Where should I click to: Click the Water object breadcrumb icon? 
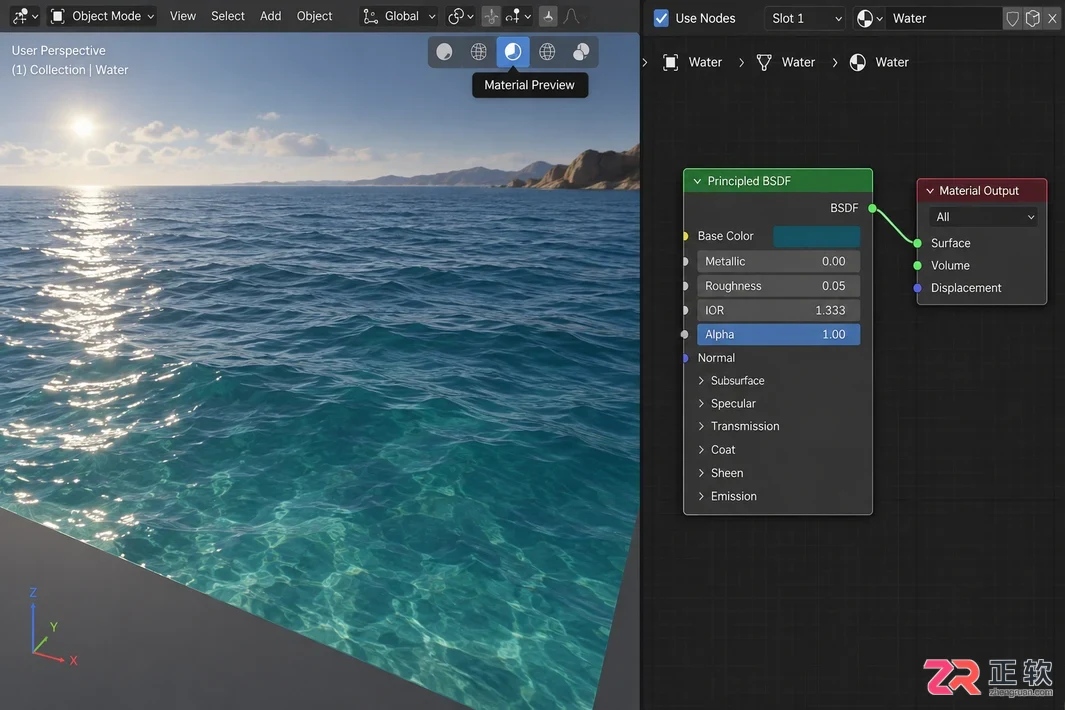pos(670,63)
